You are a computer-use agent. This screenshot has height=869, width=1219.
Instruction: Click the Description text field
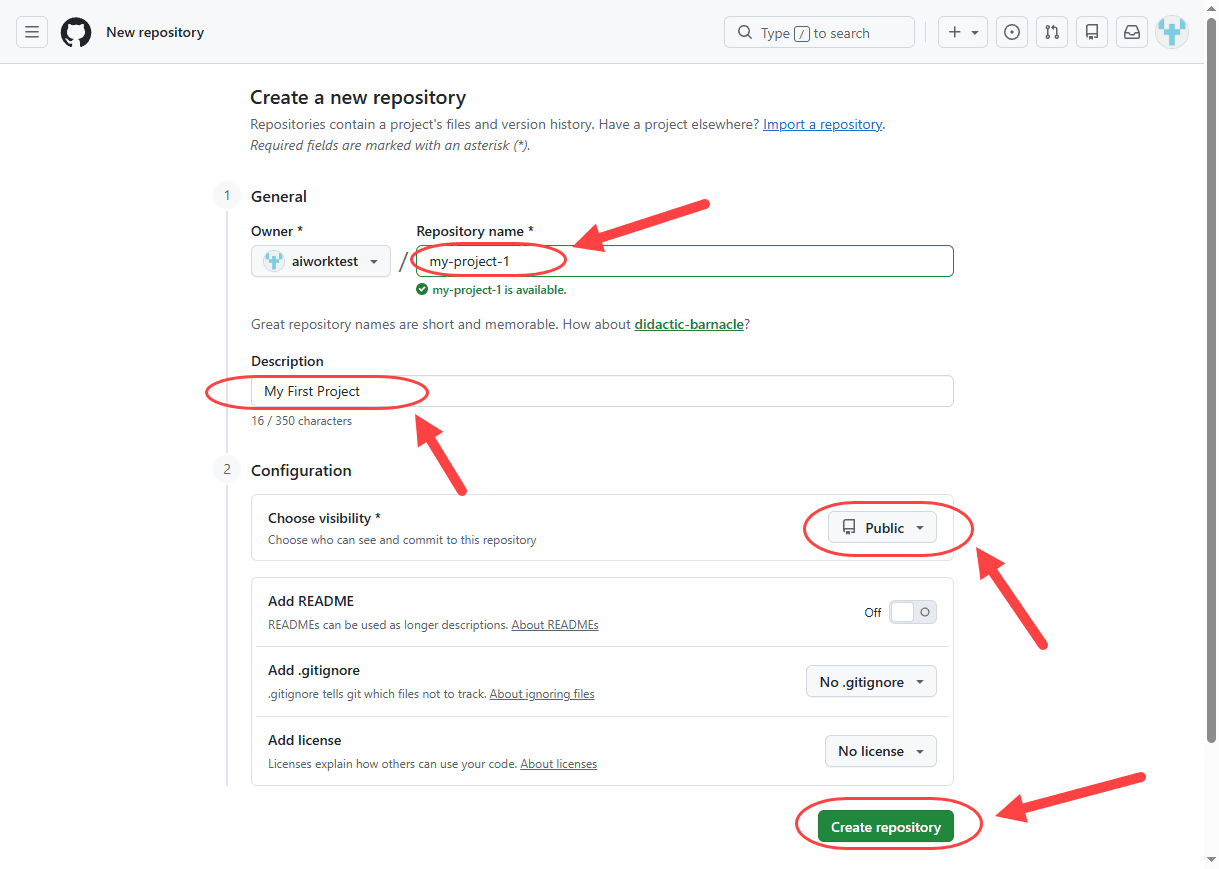click(x=602, y=391)
